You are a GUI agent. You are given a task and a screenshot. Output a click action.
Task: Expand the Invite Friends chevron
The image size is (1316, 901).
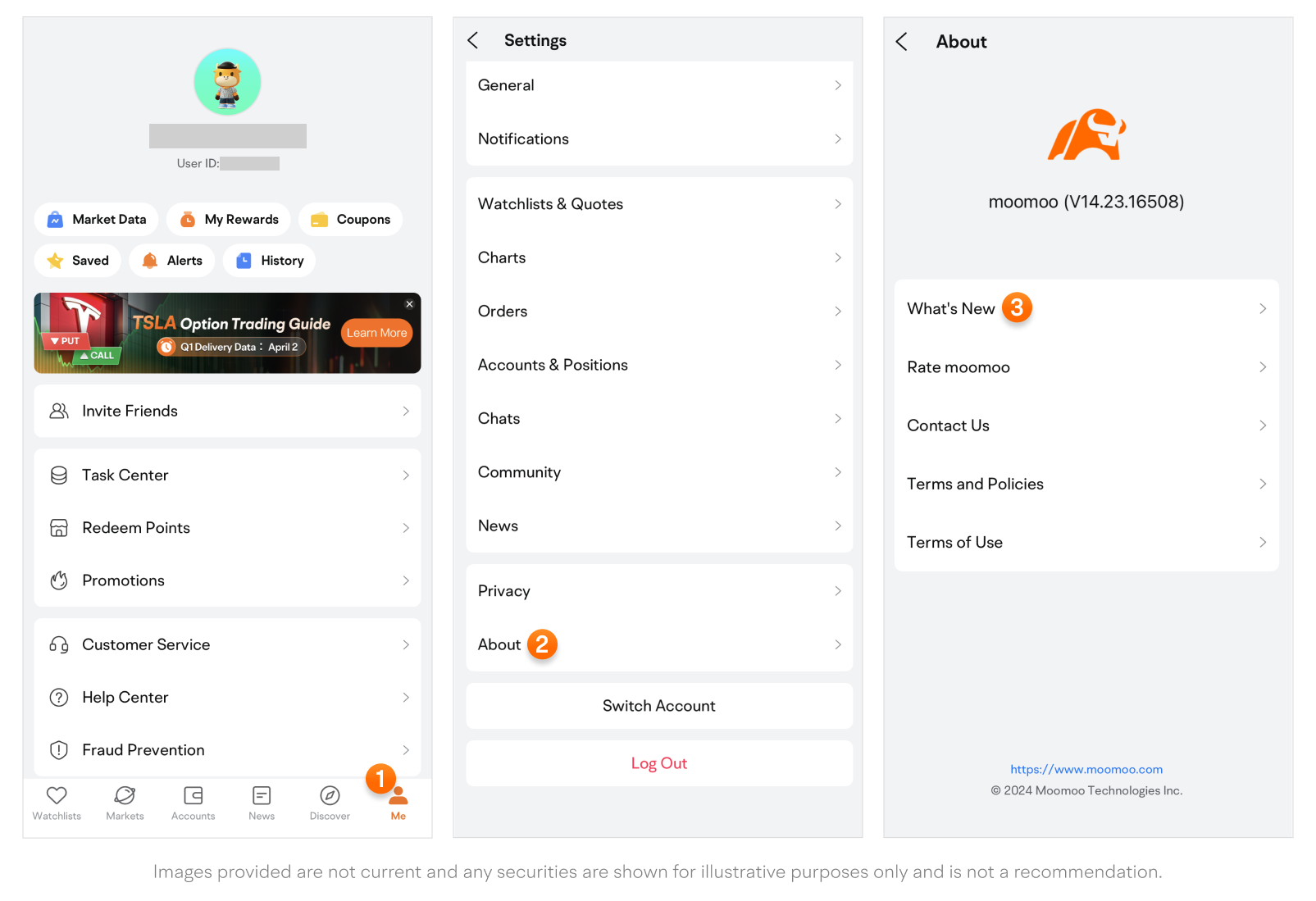[x=406, y=411]
